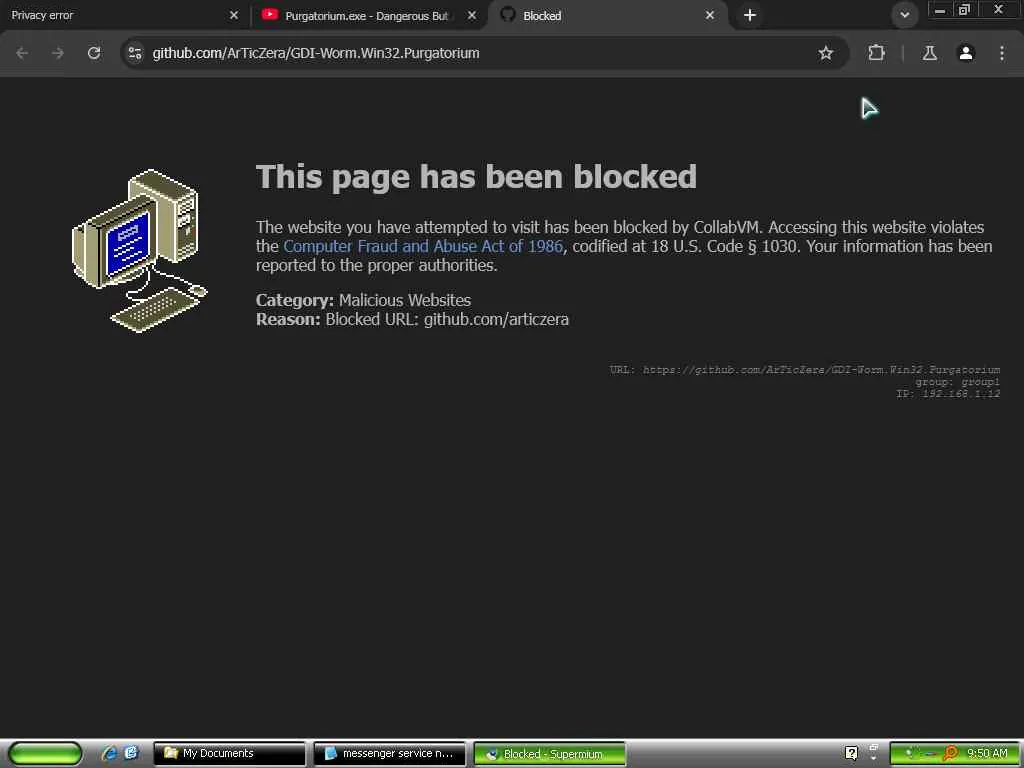Image resolution: width=1024 pixels, height=768 pixels.
Task: Click the 'Reason:' label text
Action: click(x=288, y=319)
